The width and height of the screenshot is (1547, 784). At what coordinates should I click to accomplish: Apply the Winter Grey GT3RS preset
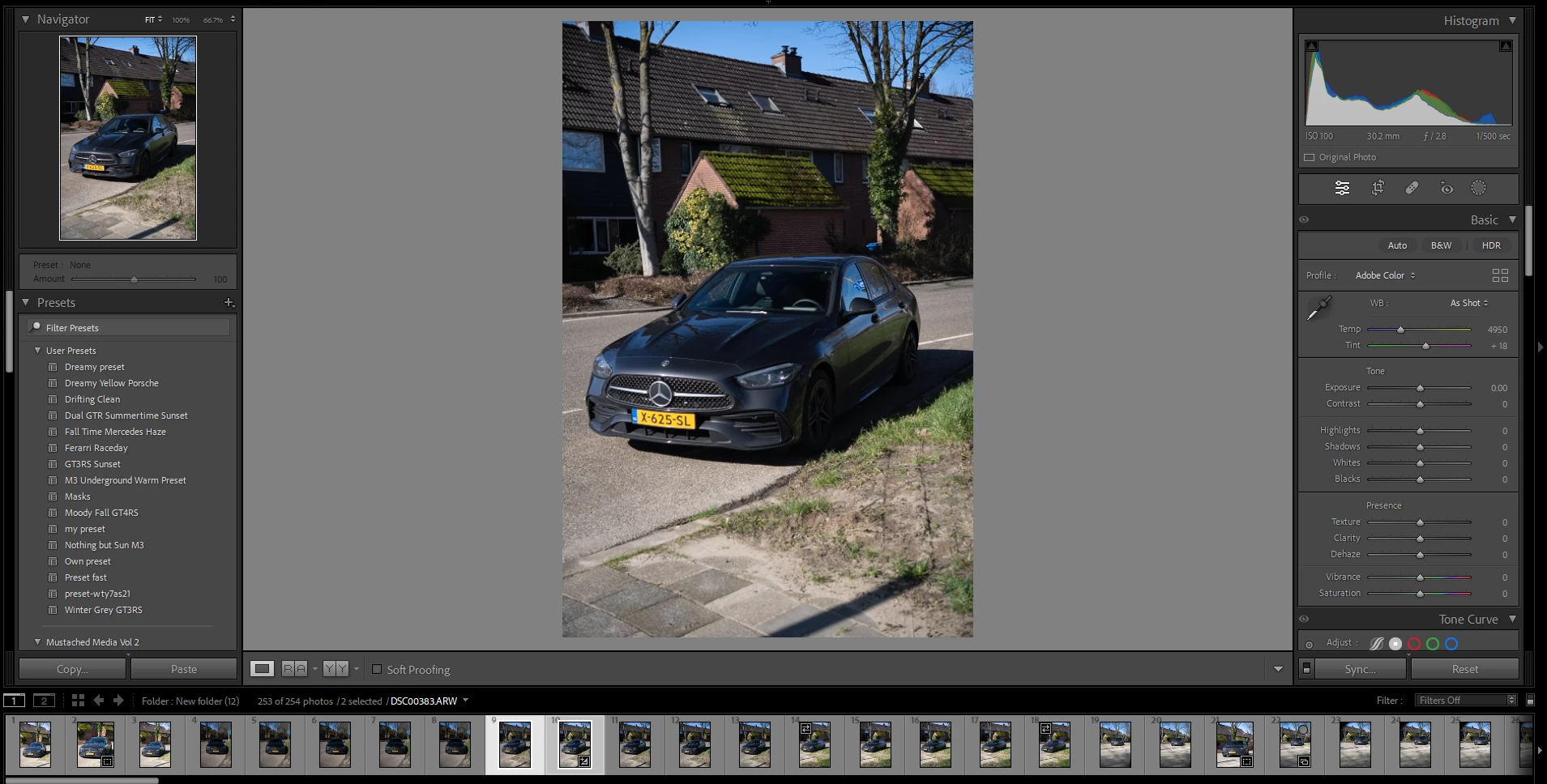pos(104,610)
